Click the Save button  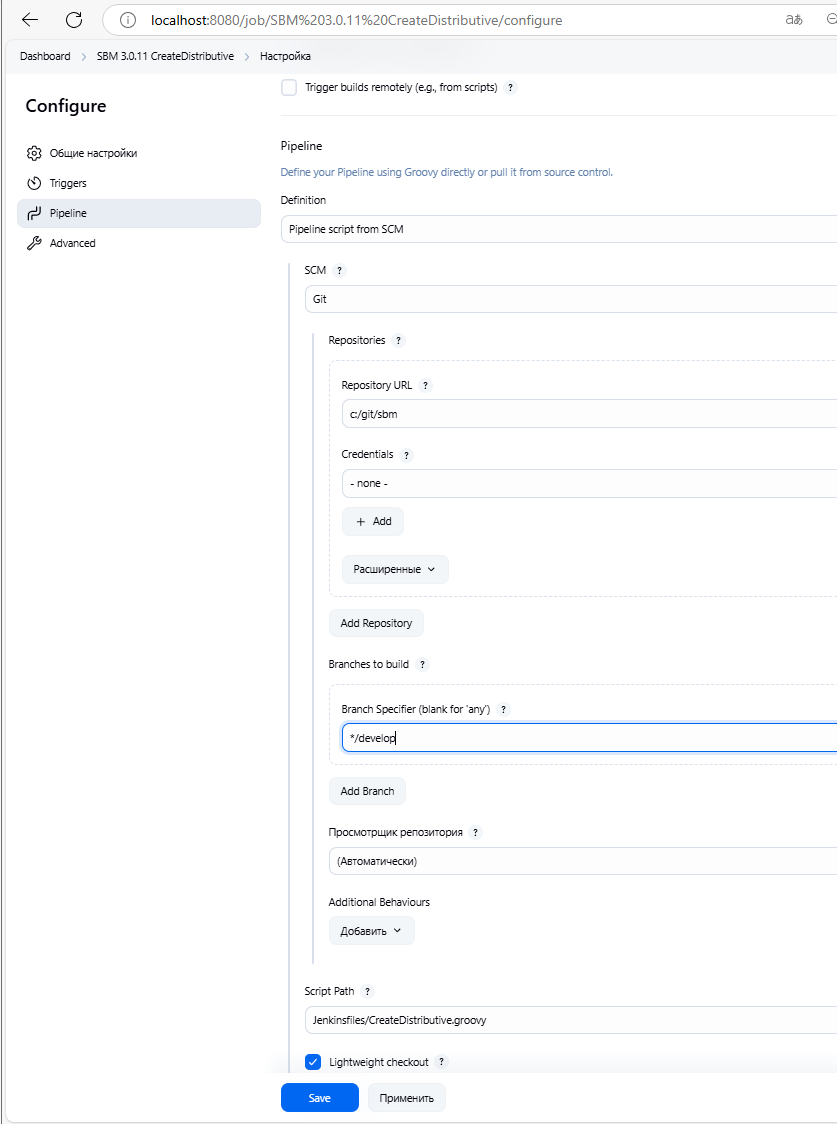pos(319,1097)
